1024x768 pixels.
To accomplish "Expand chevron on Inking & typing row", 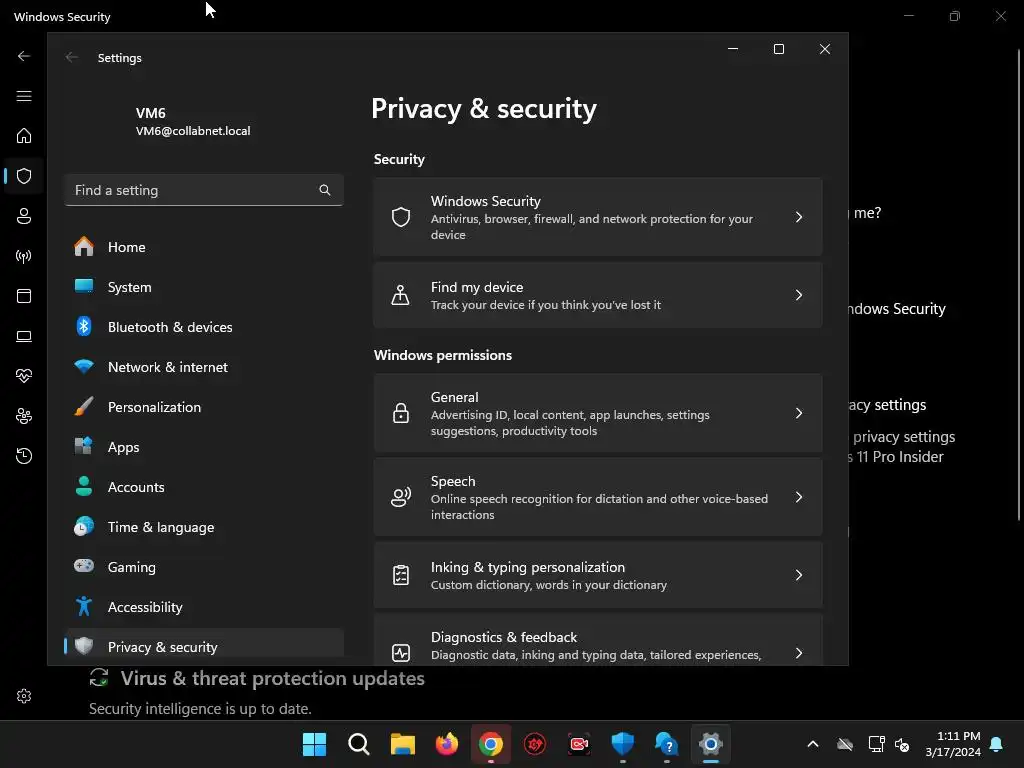I will 799,575.
